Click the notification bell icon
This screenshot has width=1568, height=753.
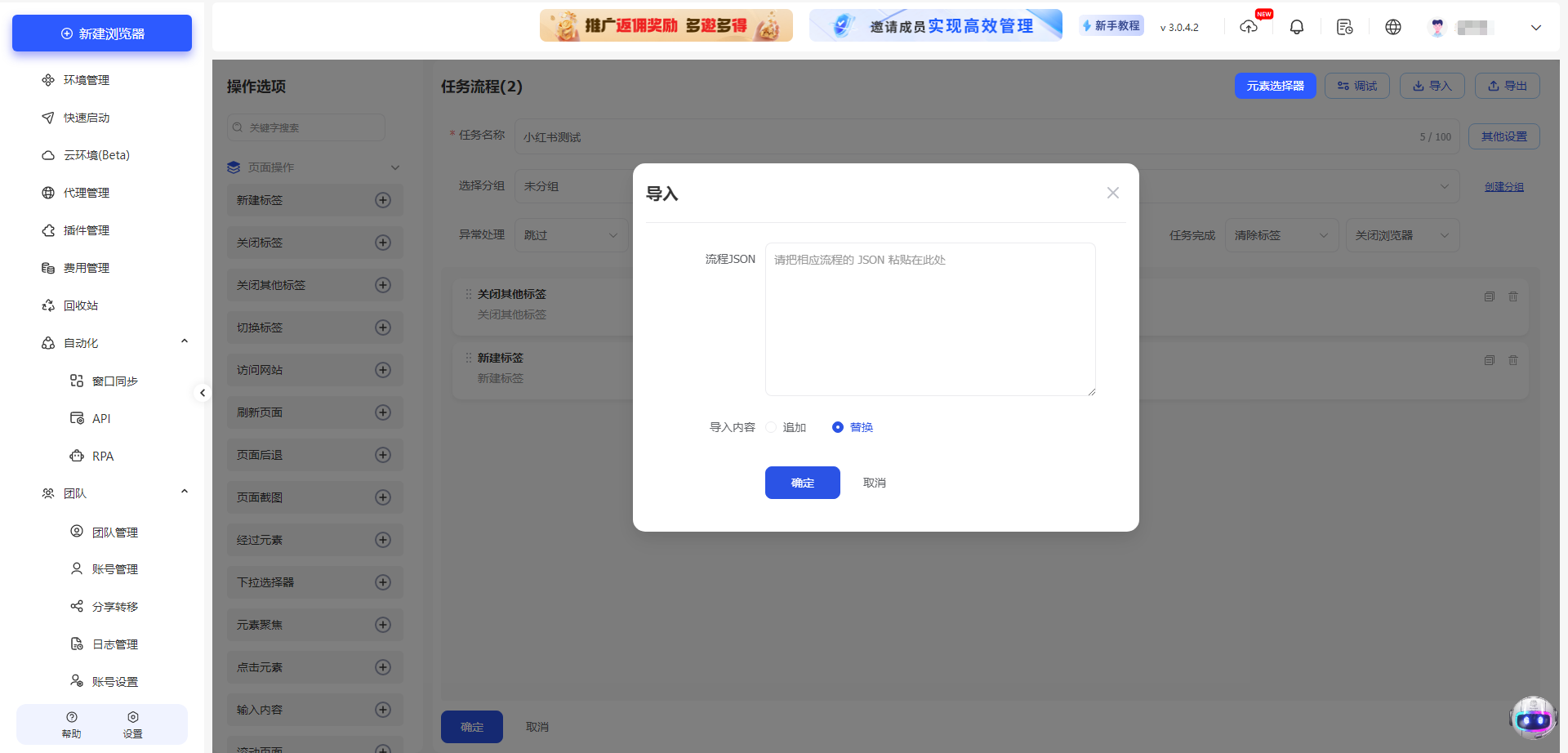(x=1296, y=27)
